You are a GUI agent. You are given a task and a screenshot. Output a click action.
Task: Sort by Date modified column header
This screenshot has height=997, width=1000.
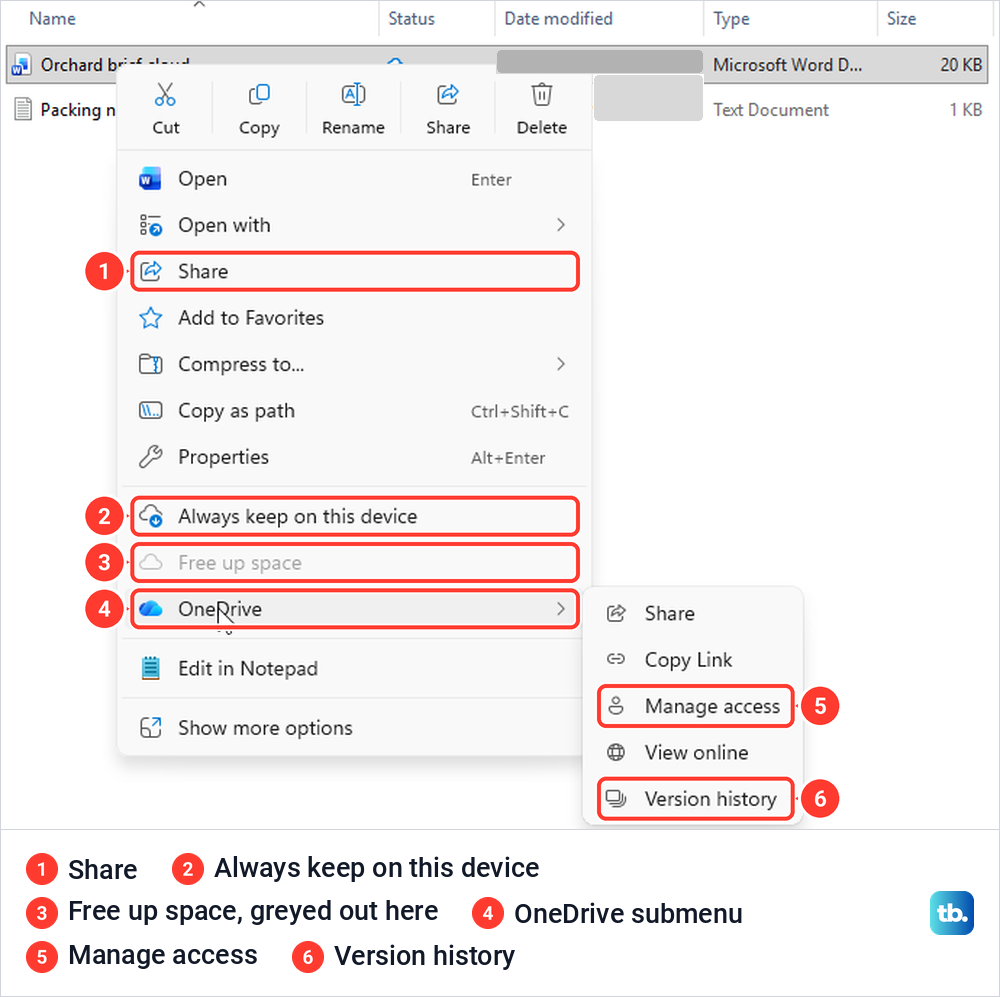[558, 18]
